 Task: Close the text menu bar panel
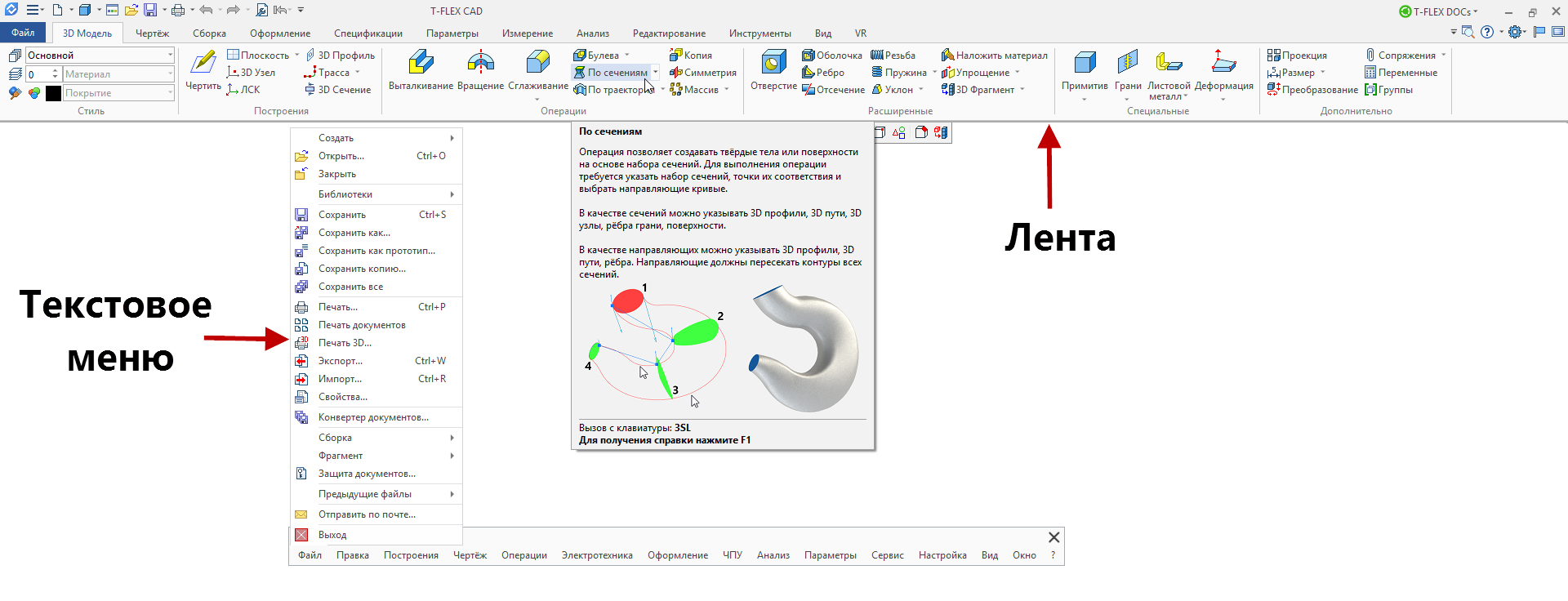pos(1053,537)
